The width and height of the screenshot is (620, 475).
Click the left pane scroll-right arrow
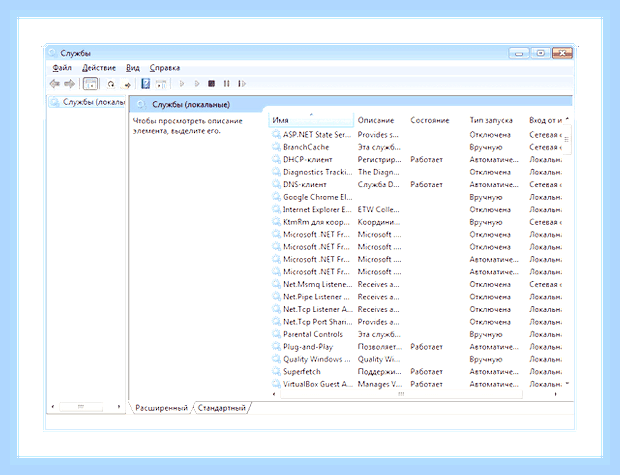click(x=118, y=407)
